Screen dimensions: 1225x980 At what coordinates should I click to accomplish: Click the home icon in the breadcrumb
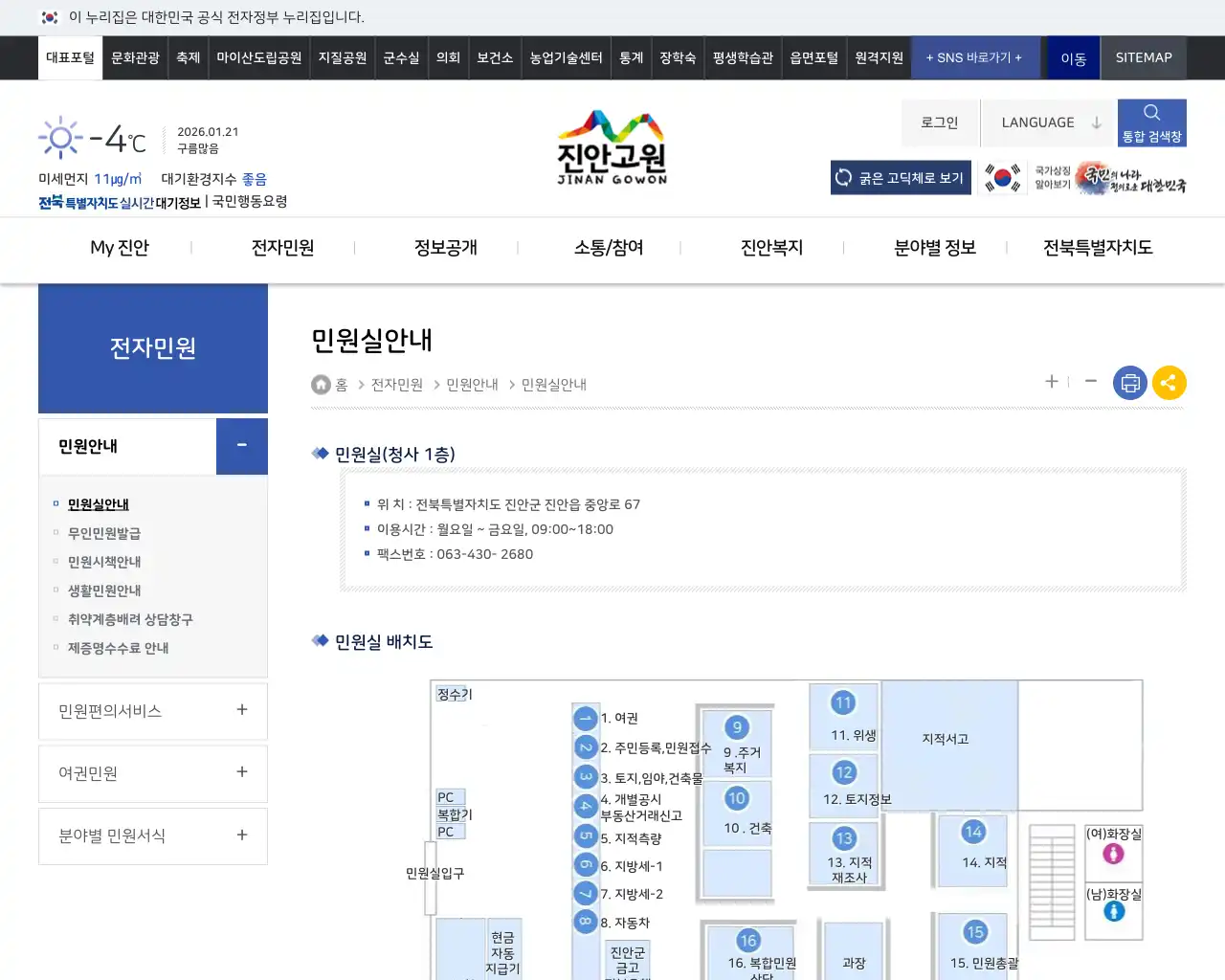click(321, 384)
